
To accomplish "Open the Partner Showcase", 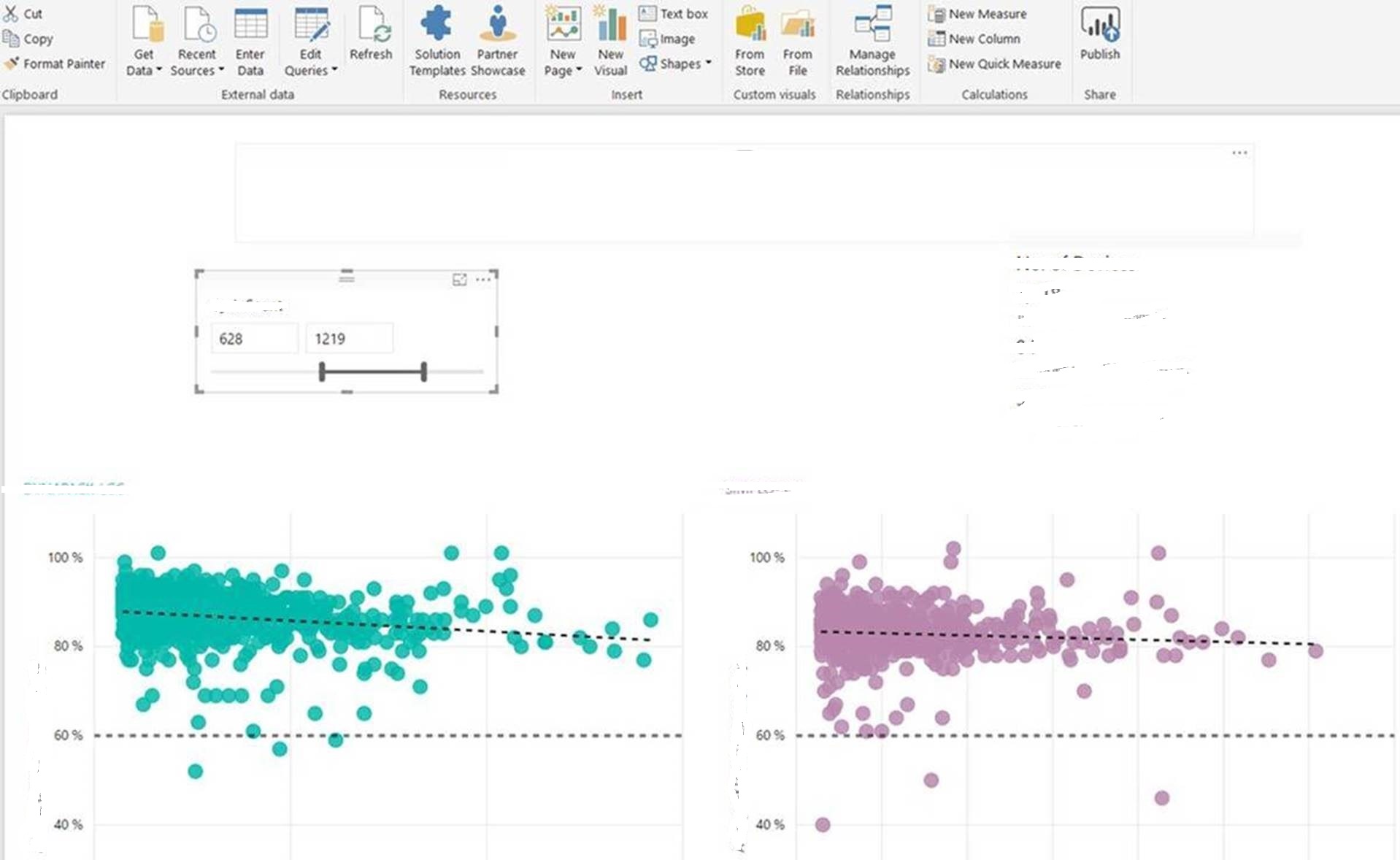I will (498, 41).
